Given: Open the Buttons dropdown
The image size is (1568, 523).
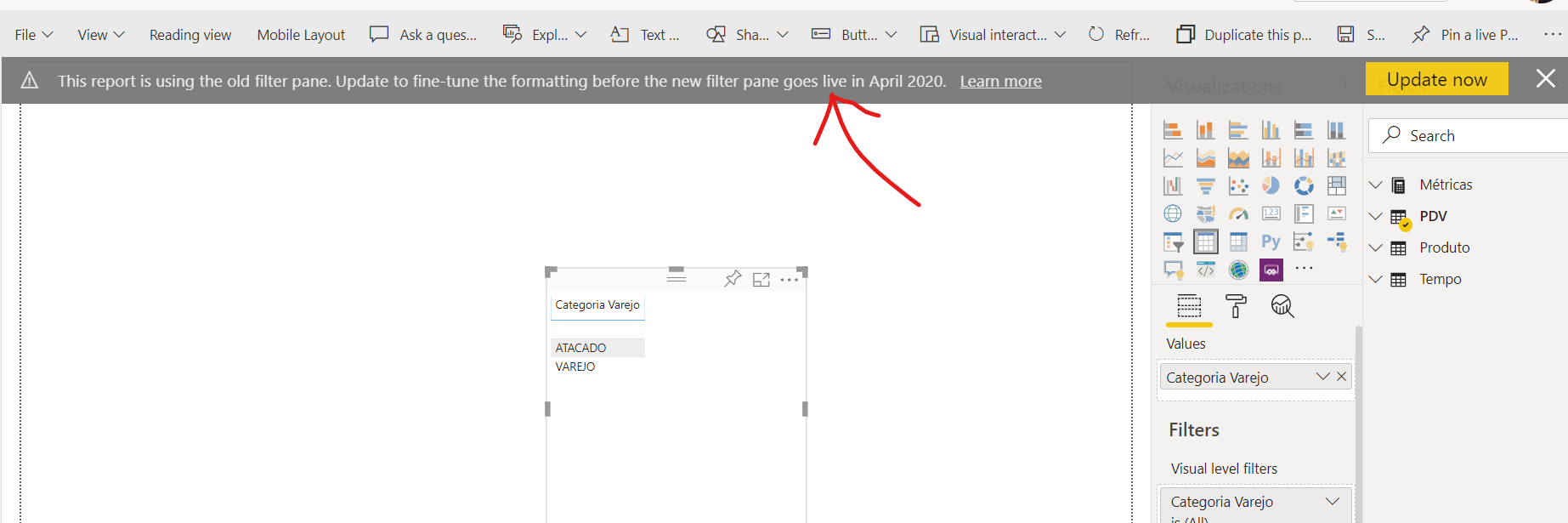Looking at the screenshot, I should pyautogui.click(x=854, y=35).
